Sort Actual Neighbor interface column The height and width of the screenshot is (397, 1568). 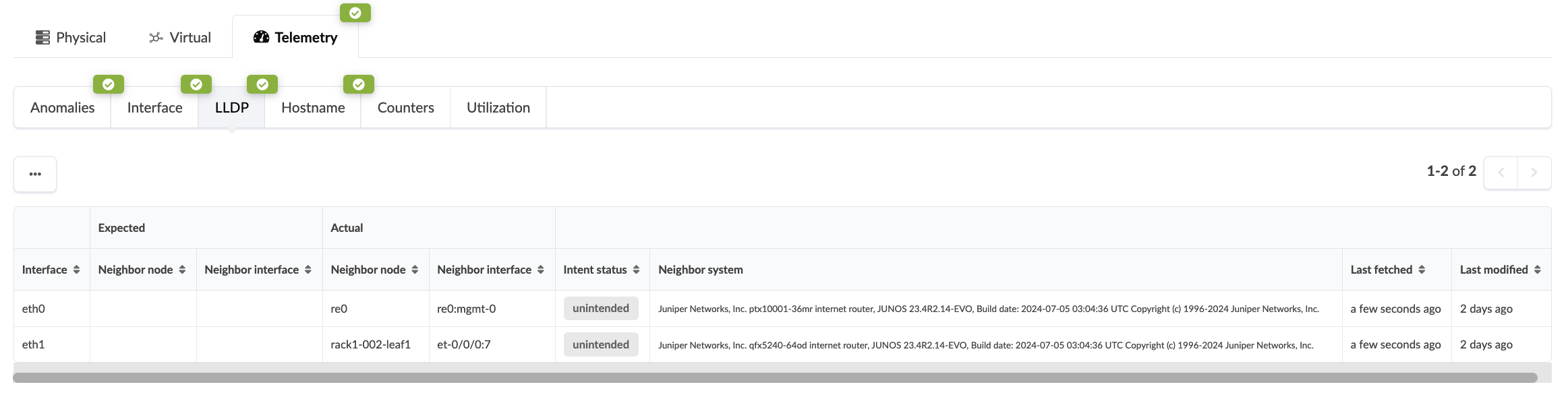coord(541,270)
